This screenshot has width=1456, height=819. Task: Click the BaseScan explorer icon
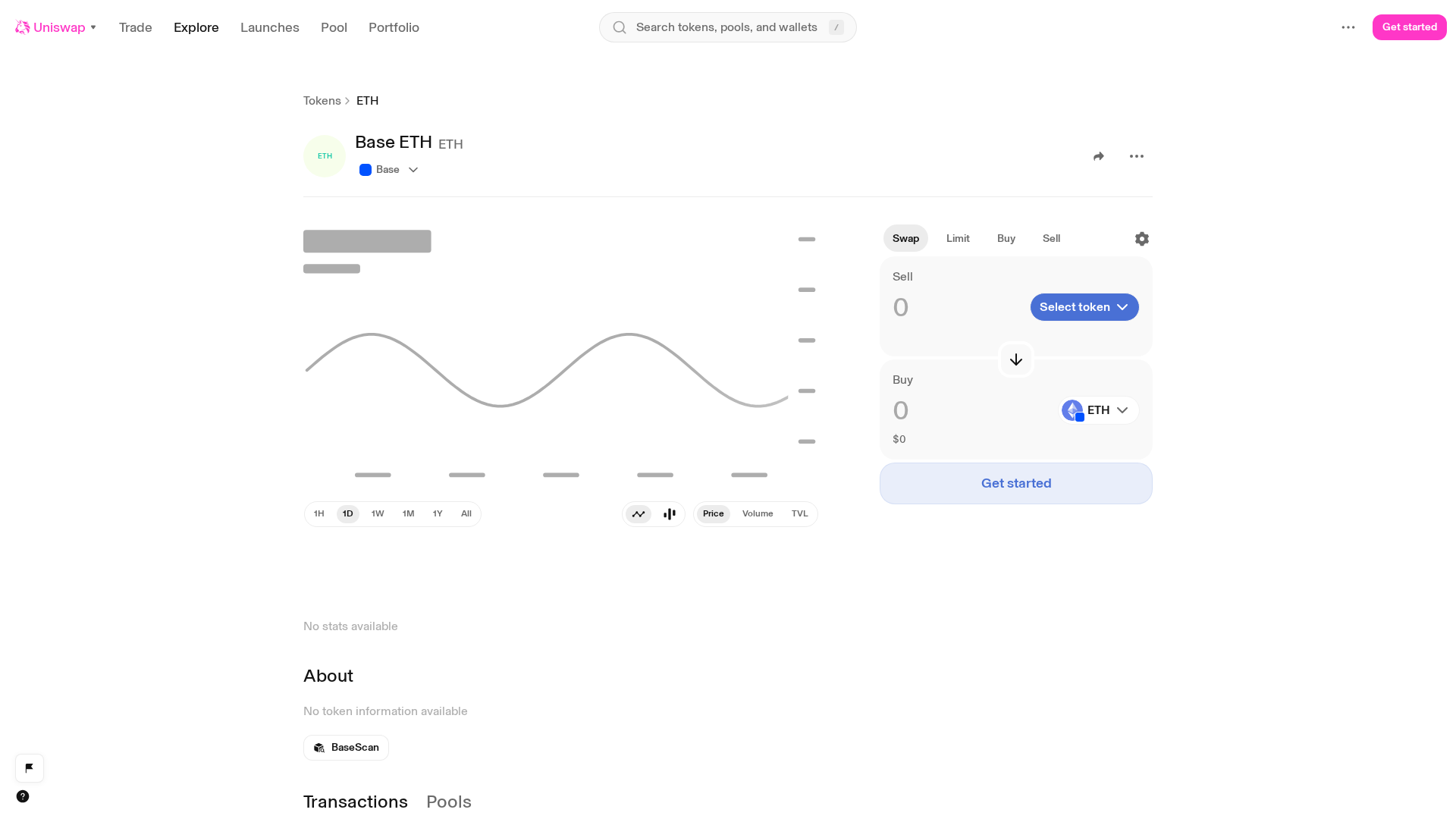(x=319, y=748)
